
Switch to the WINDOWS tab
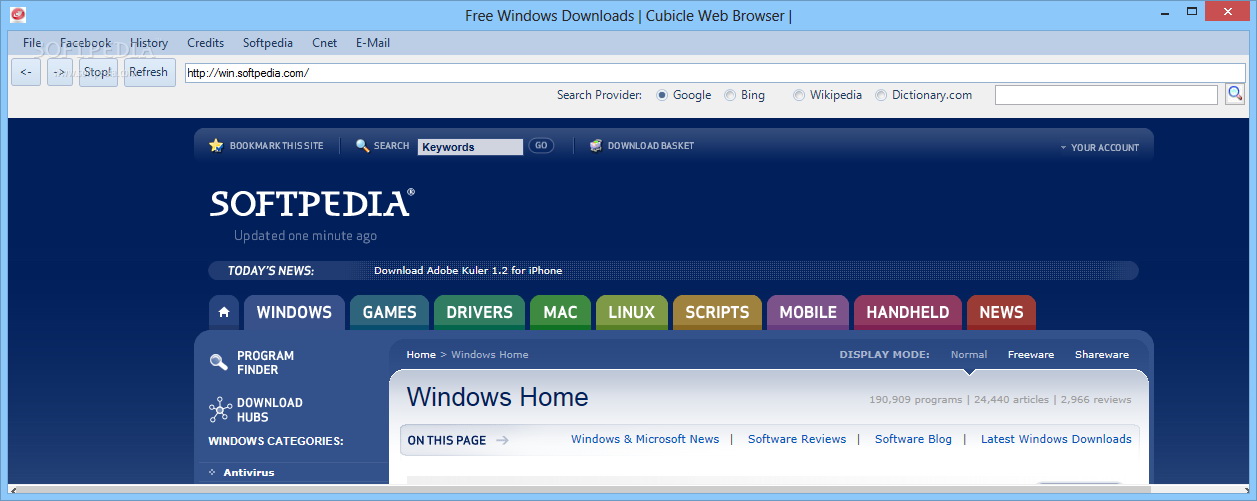click(x=294, y=312)
